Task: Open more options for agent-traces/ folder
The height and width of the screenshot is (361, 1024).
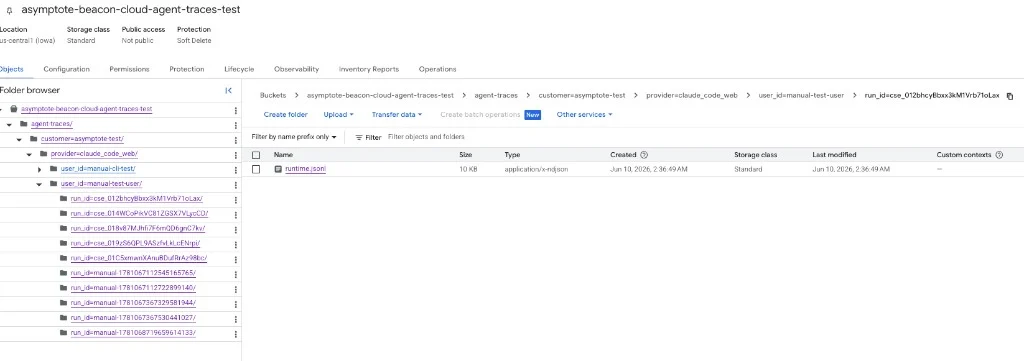Action: tap(236, 124)
